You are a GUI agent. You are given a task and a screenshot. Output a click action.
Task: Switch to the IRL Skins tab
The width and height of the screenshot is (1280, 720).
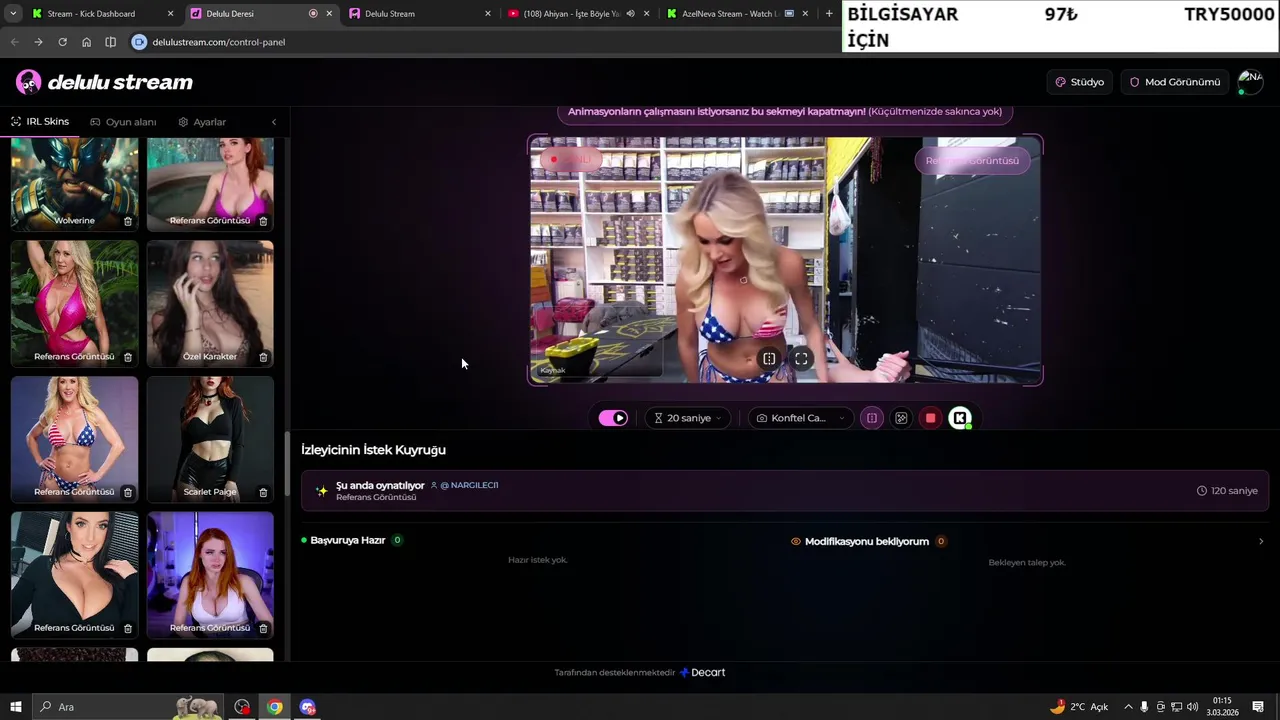pyautogui.click(x=40, y=122)
